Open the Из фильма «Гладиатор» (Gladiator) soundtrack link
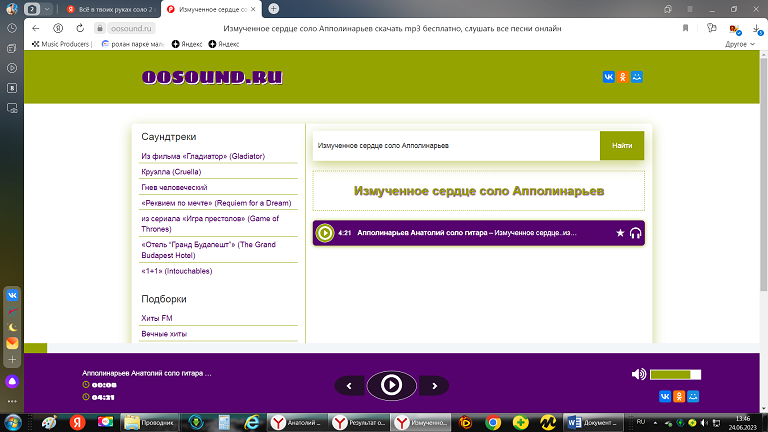 203,156
